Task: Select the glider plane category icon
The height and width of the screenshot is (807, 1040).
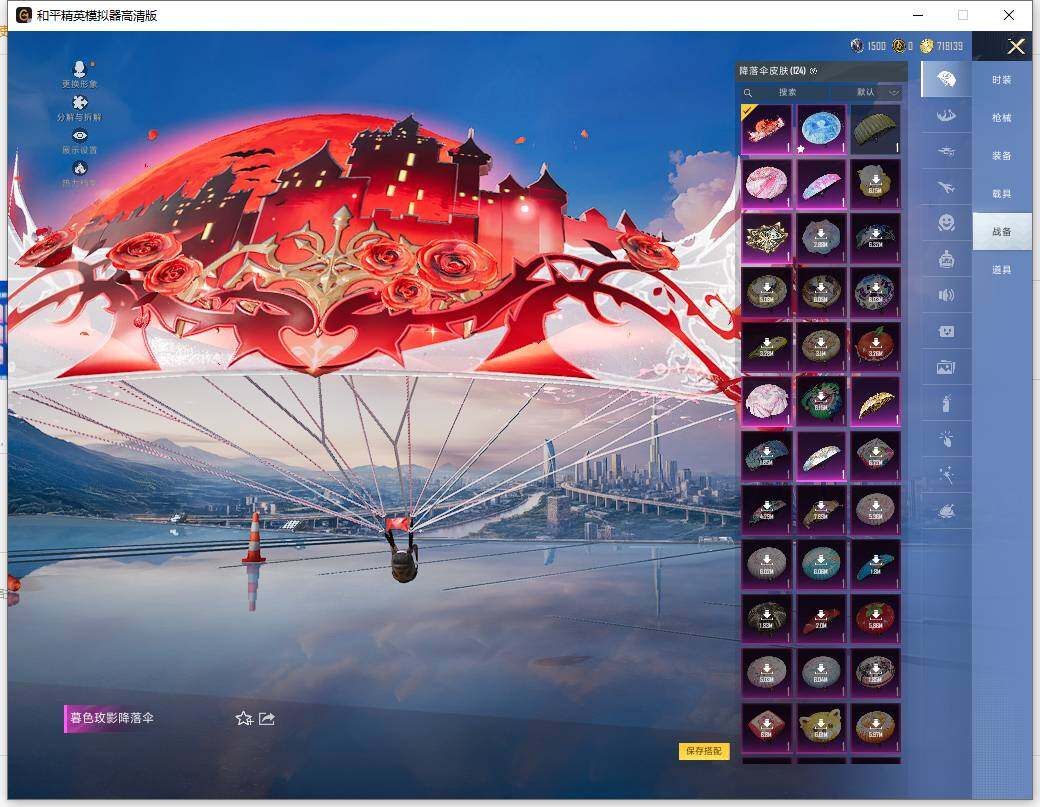Action: pyautogui.click(x=946, y=152)
